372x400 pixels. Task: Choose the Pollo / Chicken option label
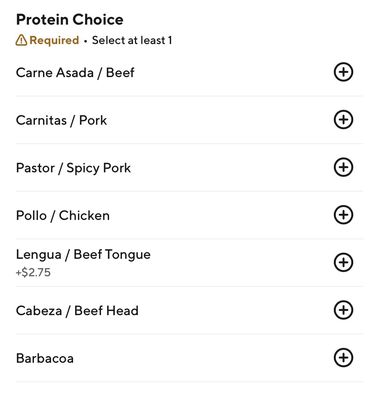tap(63, 216)
